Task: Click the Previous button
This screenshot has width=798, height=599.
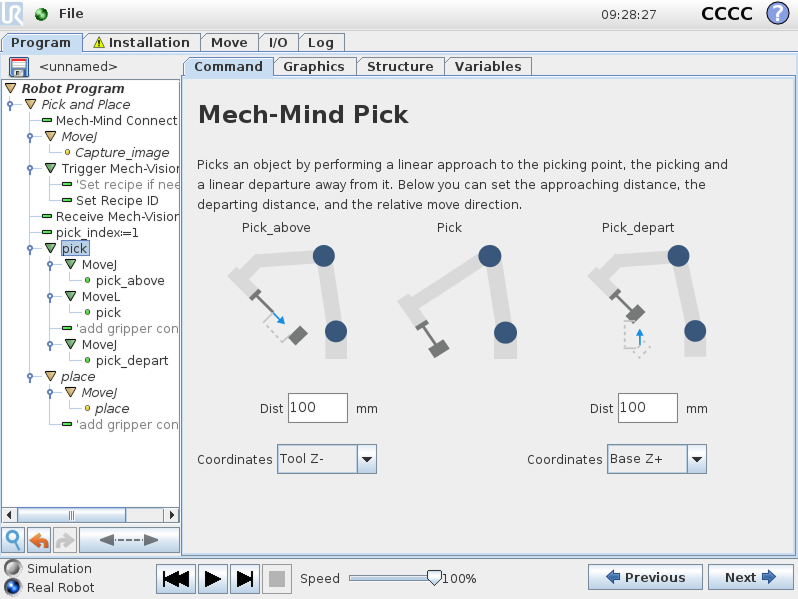Action: click(645, 577)
